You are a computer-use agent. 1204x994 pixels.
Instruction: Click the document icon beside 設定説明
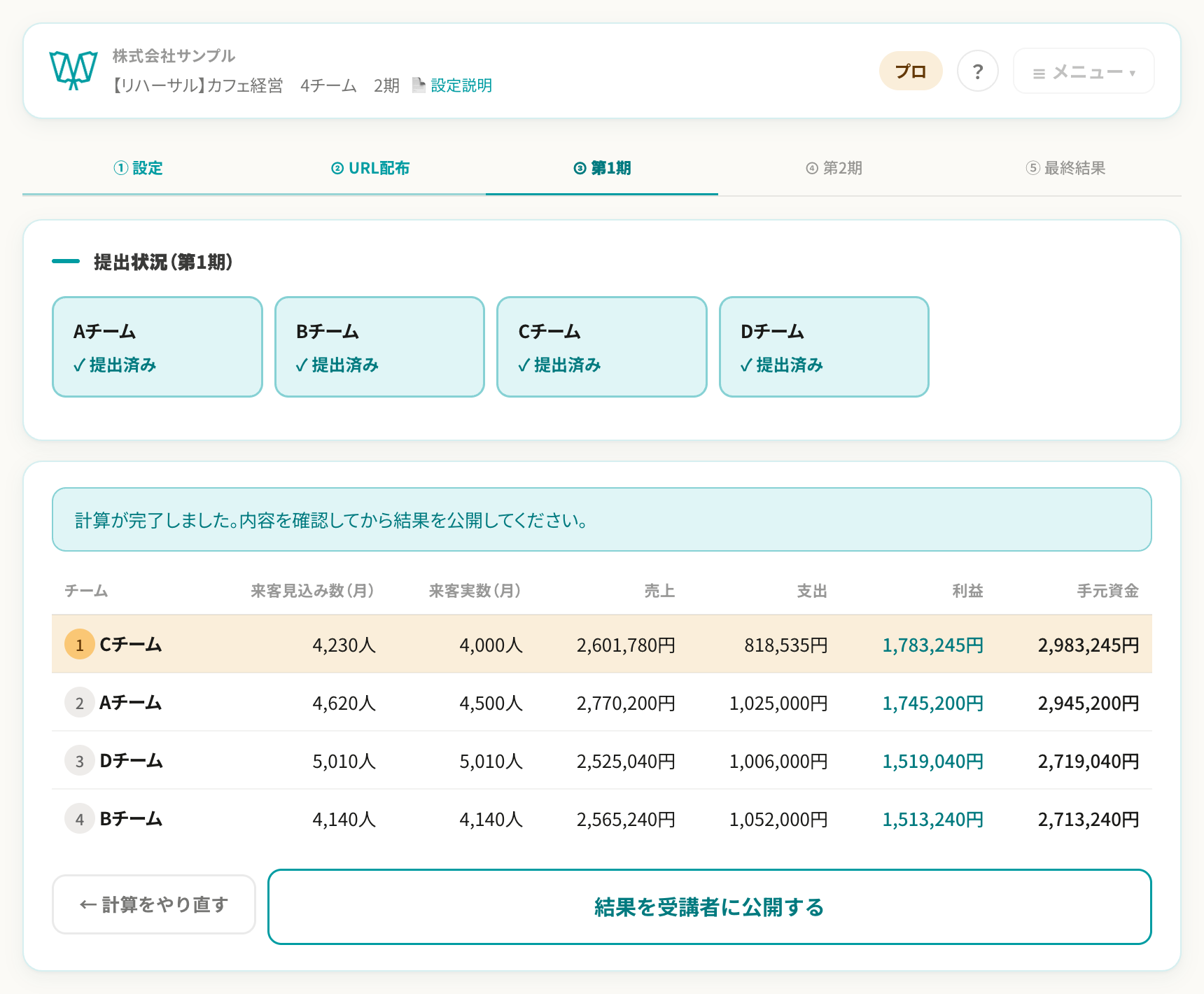point(419,85)
